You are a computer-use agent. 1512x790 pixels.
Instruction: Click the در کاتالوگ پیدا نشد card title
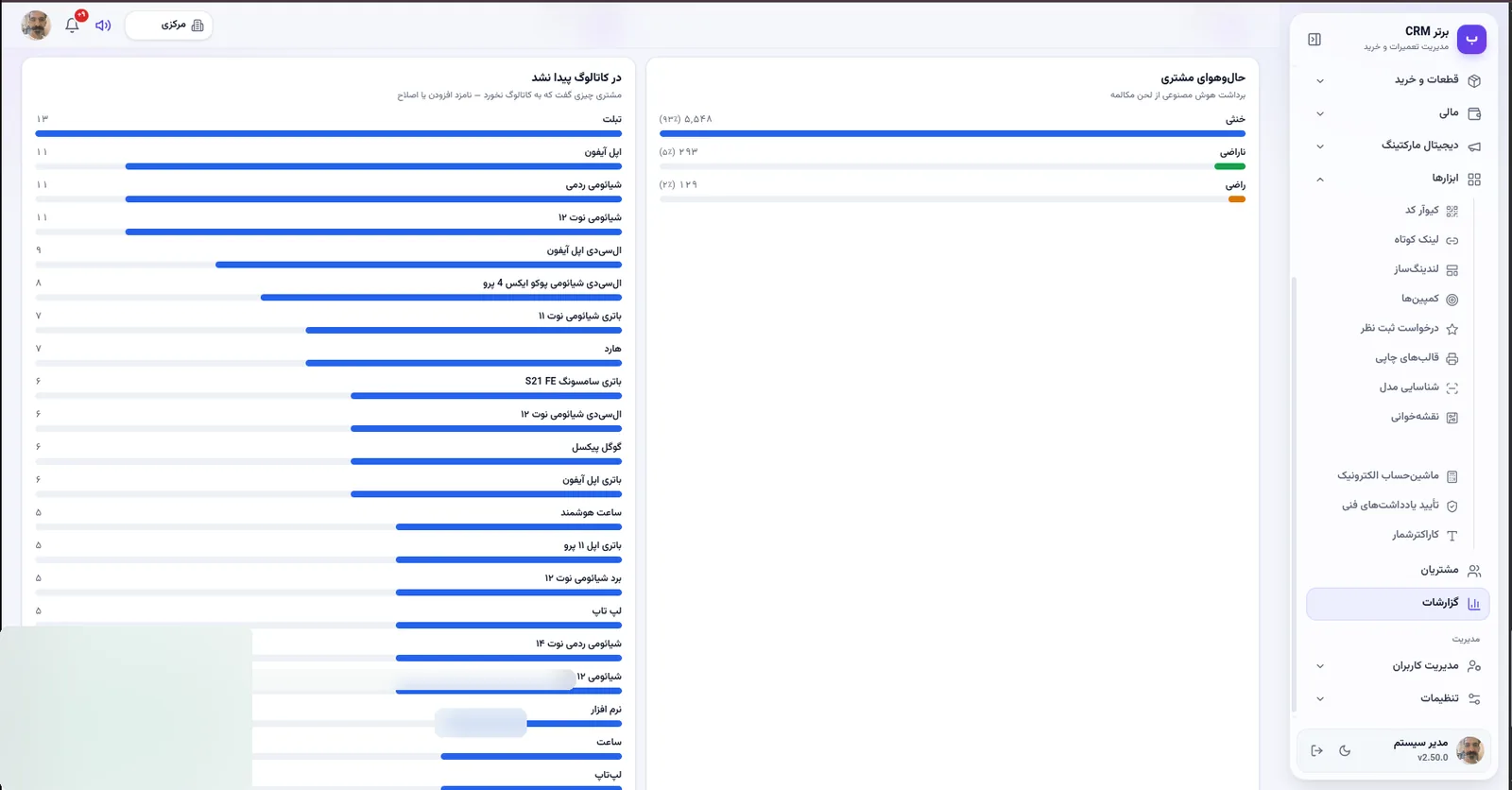pos(576,77)
